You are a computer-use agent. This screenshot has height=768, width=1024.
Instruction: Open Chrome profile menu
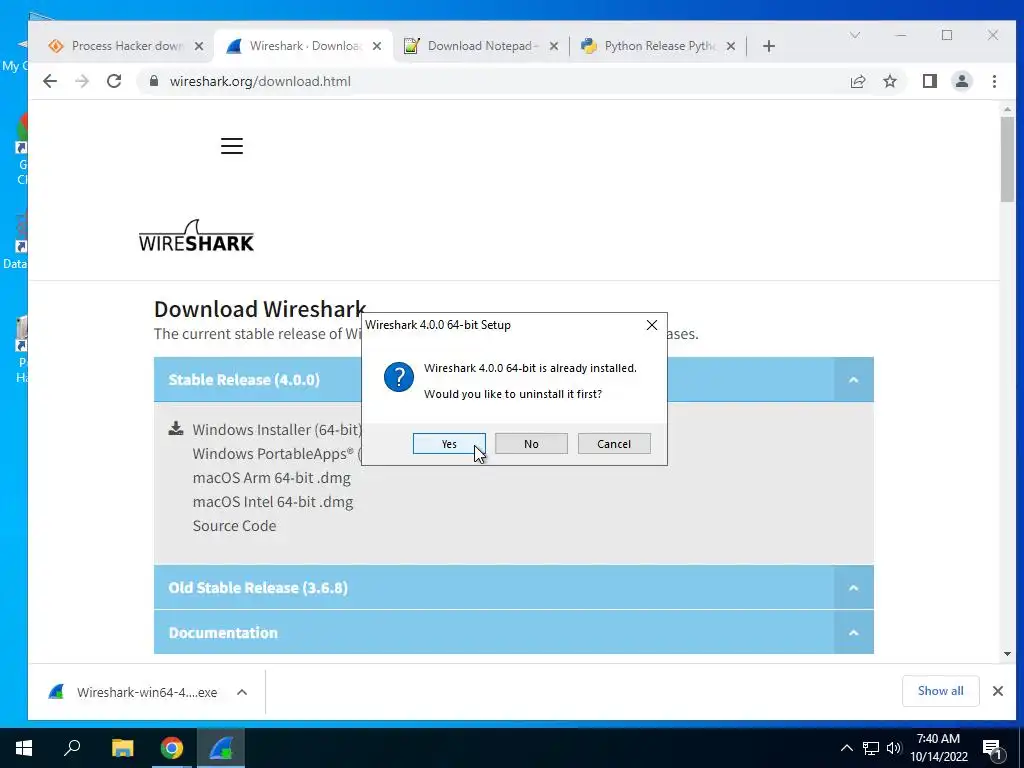click(x=961, y=81)
